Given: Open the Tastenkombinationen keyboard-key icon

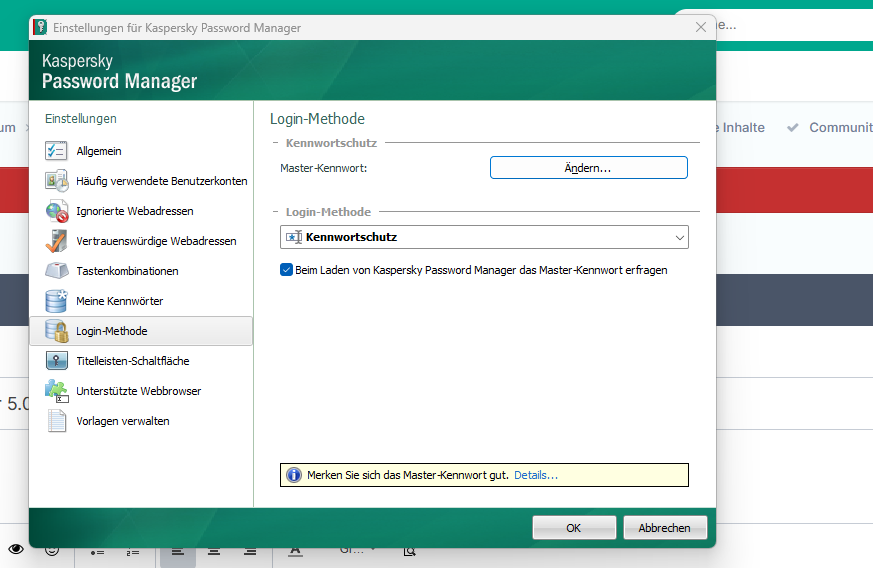Looking at the screenshot, I should click(x=56, y=271).
